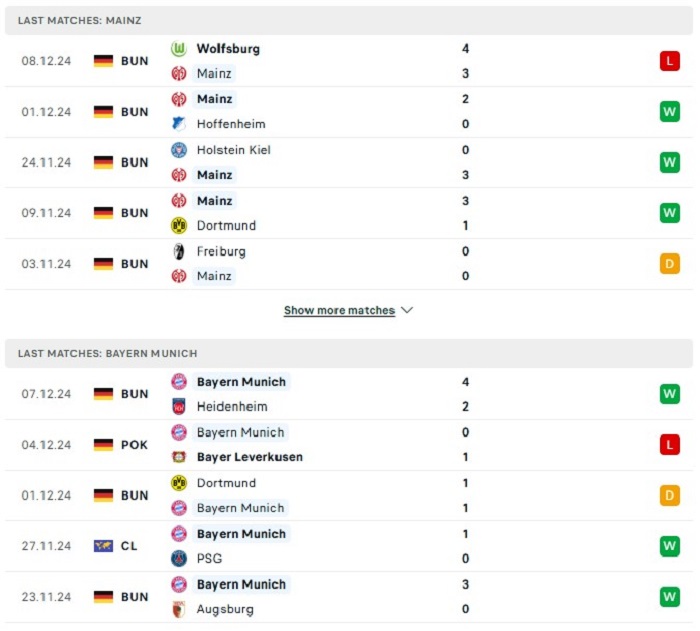Open the Show more matches link
This screenshot has height=631, width=700.
pyautogui.click(x=339, y=310)
